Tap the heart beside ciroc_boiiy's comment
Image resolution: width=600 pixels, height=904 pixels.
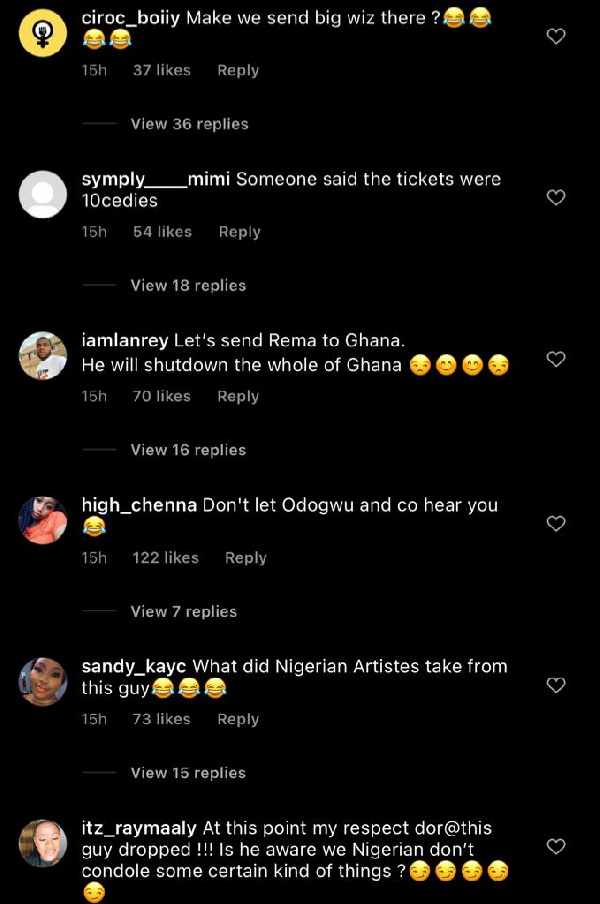click(x=556, y=36)
